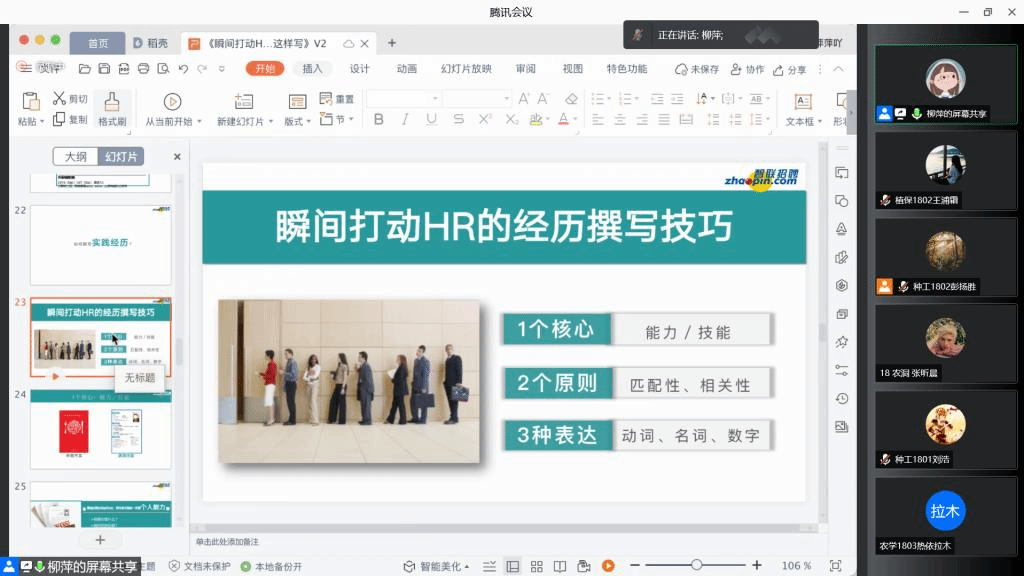This screenshot has width=1024, height=576.
Task: Click orange play slideshow icon in status bar
Action: coord(608,566)
